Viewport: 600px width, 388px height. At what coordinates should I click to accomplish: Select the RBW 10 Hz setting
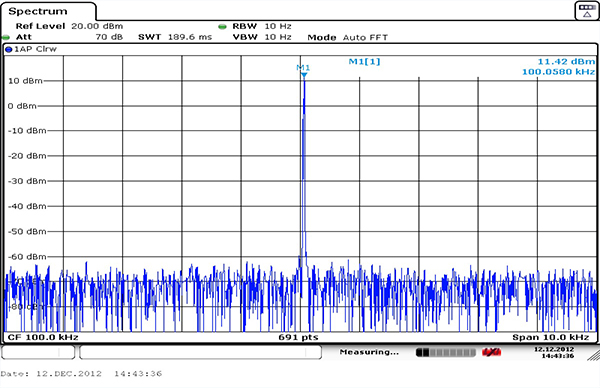tap(262, 26)
